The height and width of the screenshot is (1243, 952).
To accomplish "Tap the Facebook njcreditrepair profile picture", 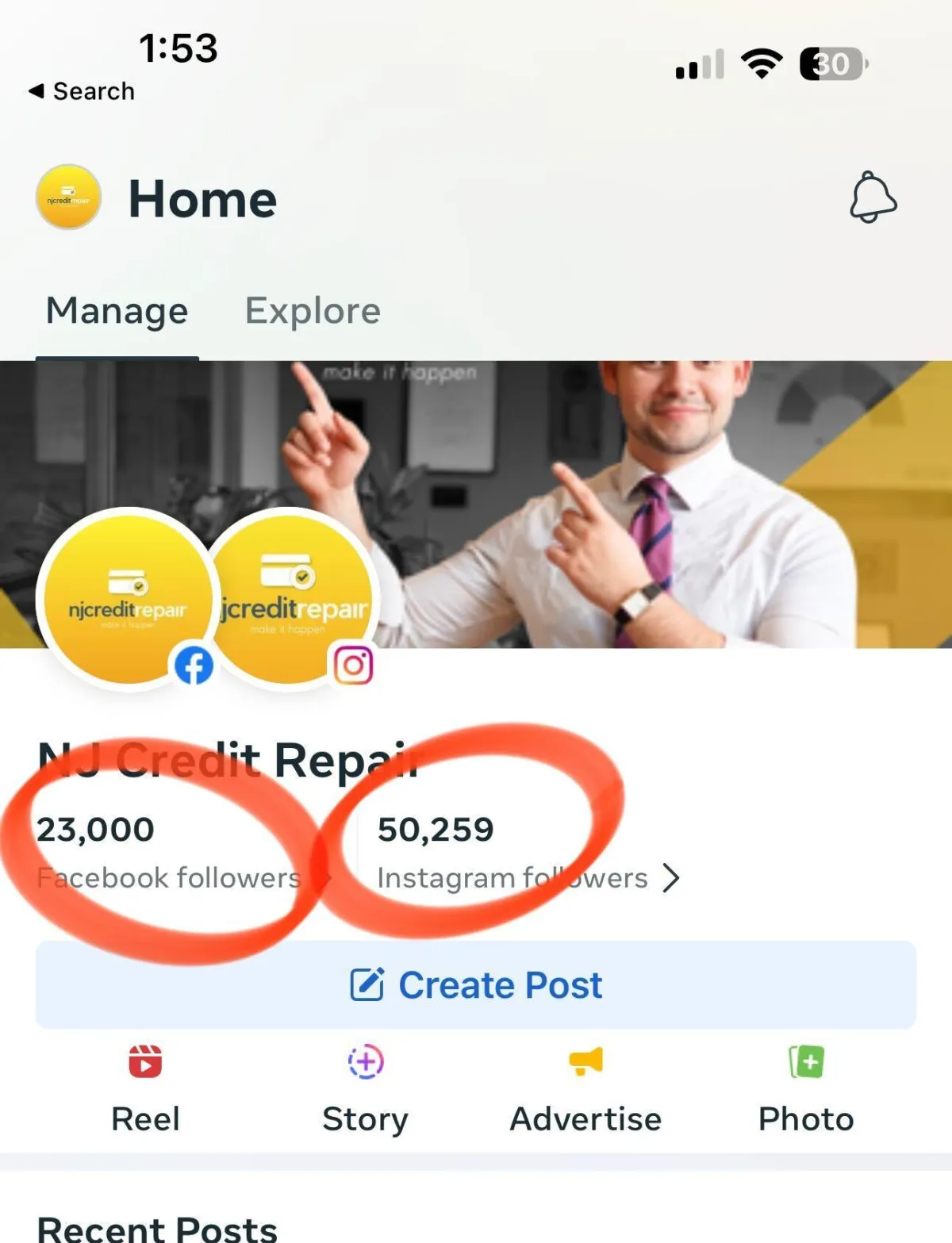I will (x=129, y=599).
